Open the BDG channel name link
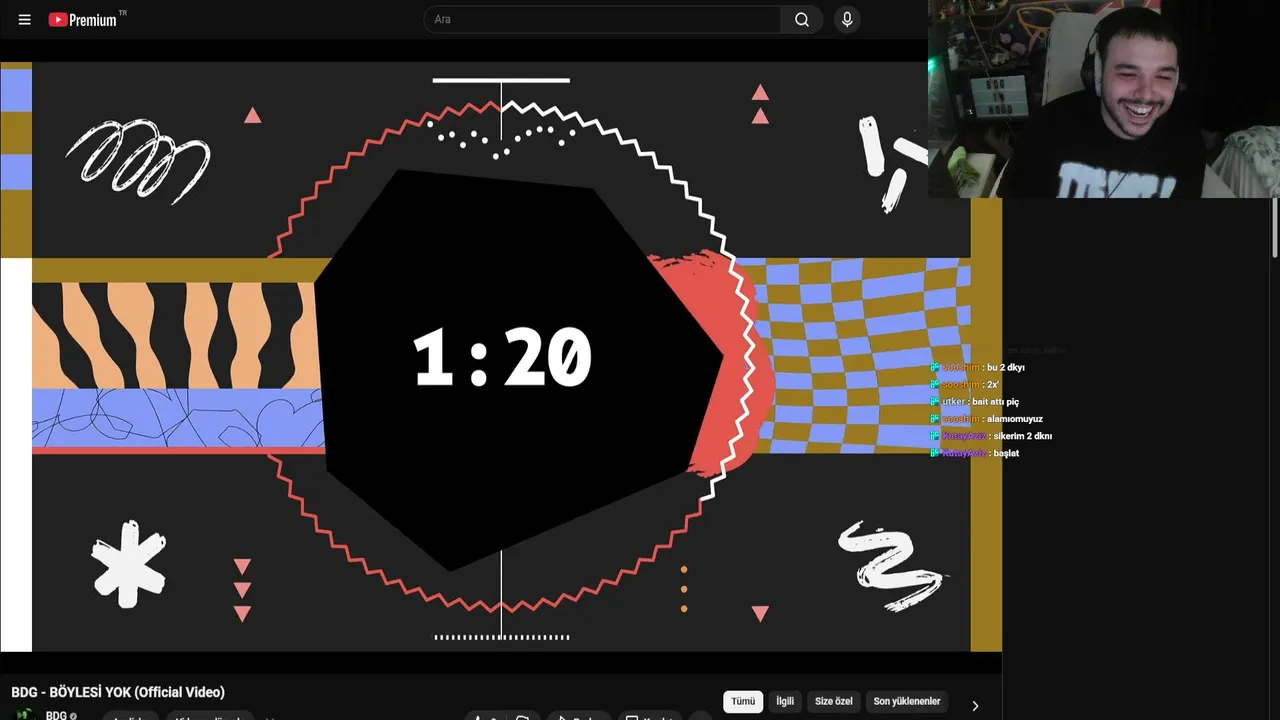The height and width of the screenshot is (720, 1280). (56, 715)
